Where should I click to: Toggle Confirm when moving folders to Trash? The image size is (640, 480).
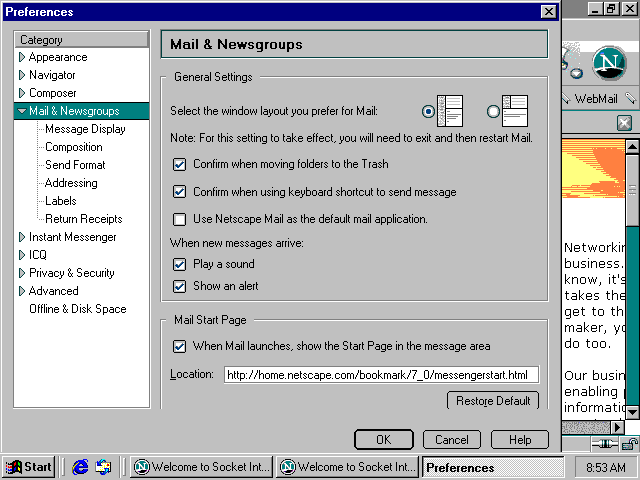(x=180, y=164)
